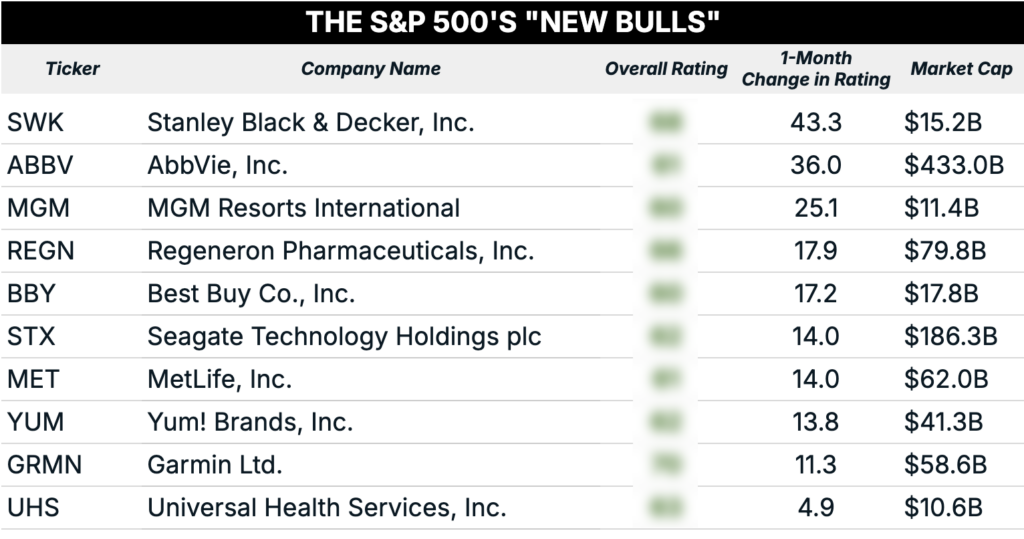Screen dimensions: 1024x539
Task: Select the $10.6B market cap cell
Action: [943, 508]
